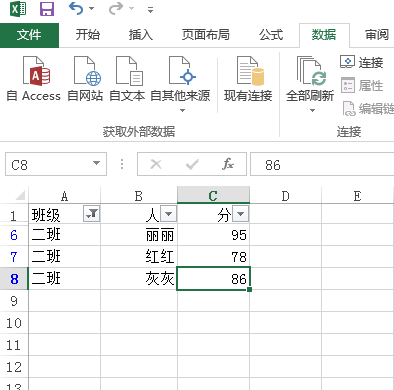
Task: Open the undo history dropdown arrow
Action: coord(92,9)
